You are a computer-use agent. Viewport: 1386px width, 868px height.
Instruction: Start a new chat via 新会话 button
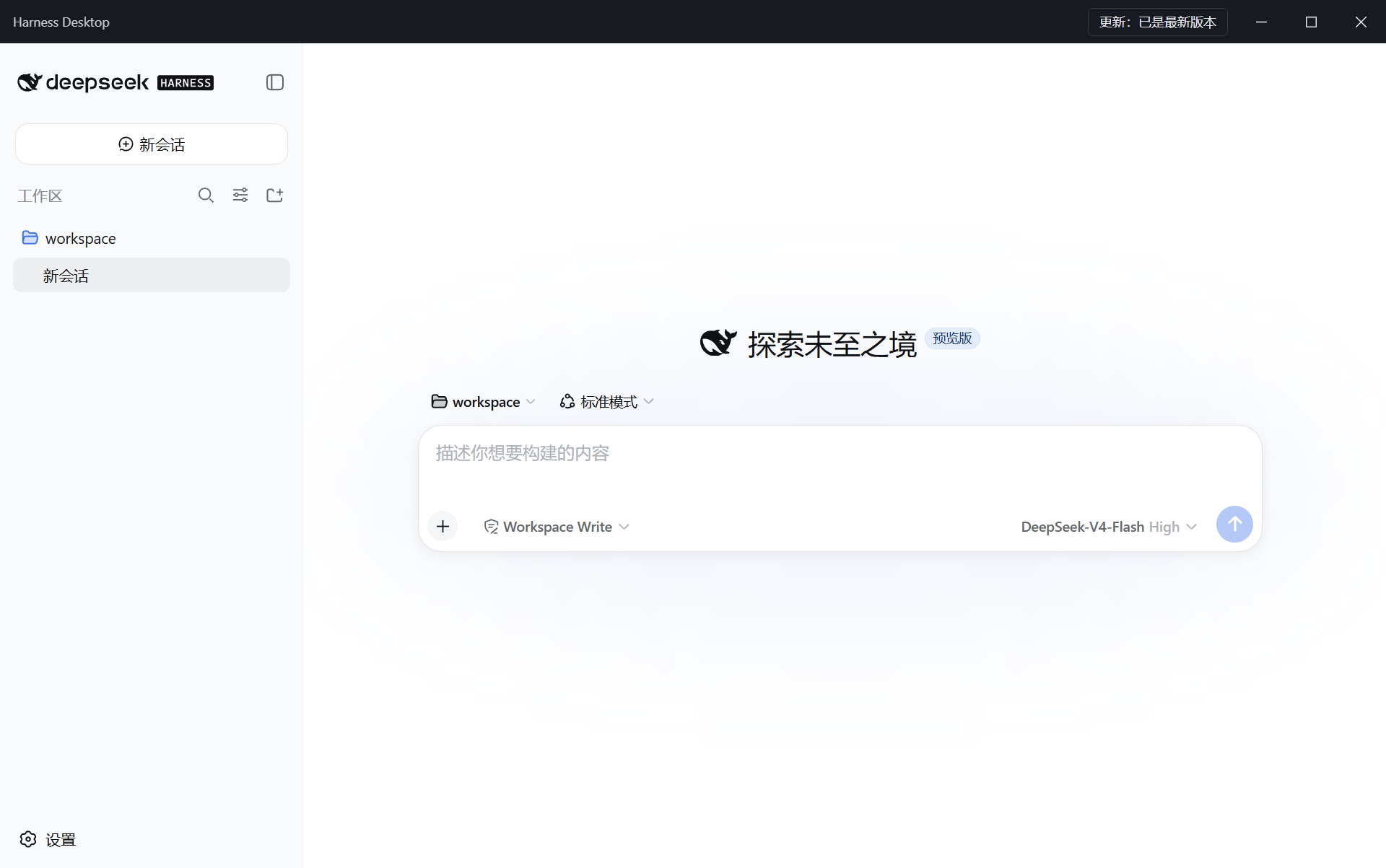[152, 144]
